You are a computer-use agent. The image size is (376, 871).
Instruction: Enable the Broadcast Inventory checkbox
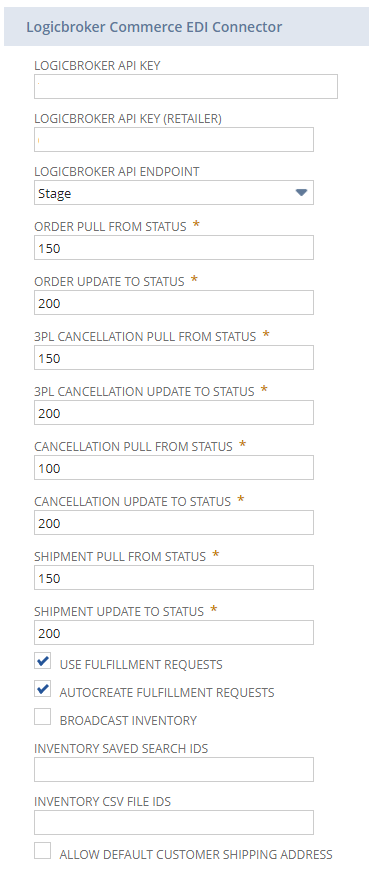(x=43, y=717)
